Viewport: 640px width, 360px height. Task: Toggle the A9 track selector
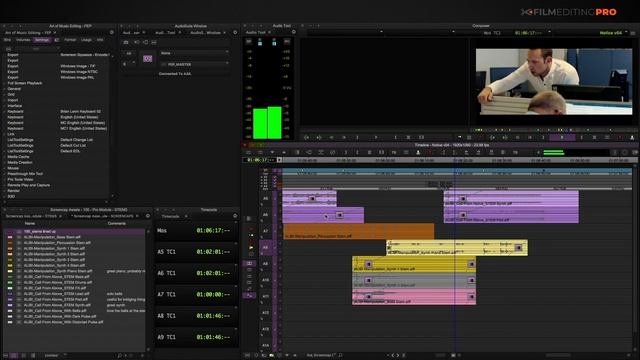pos(265,264)
